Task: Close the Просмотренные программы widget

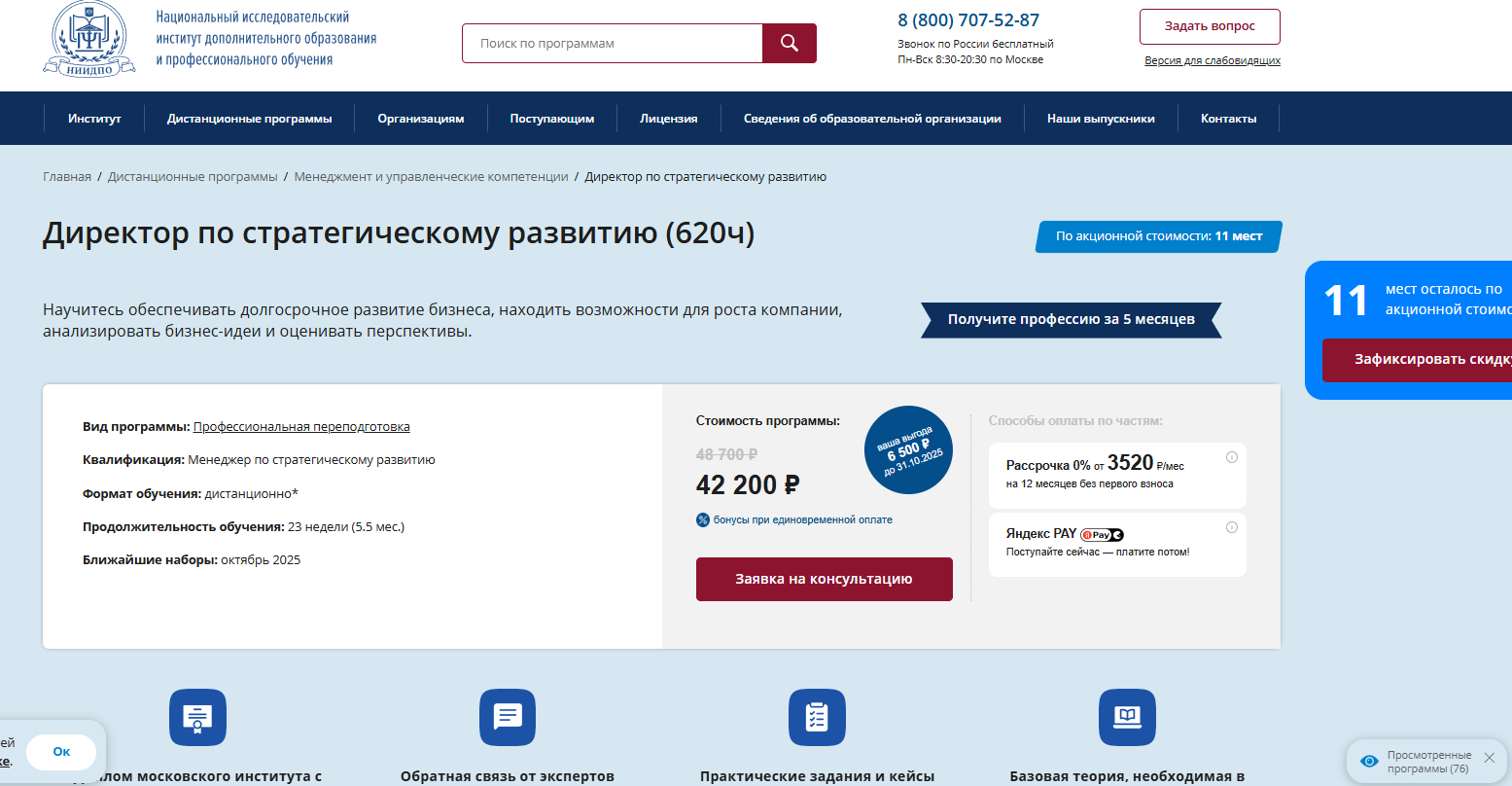Action: click(x=1489, y=758)
